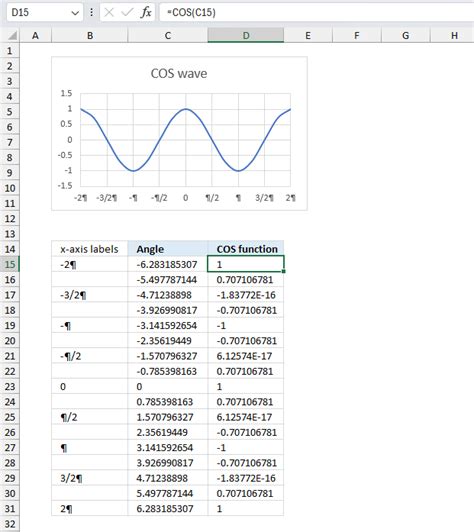Click the -2¶ label on chart horizontal axis

(x=81, y=198)
